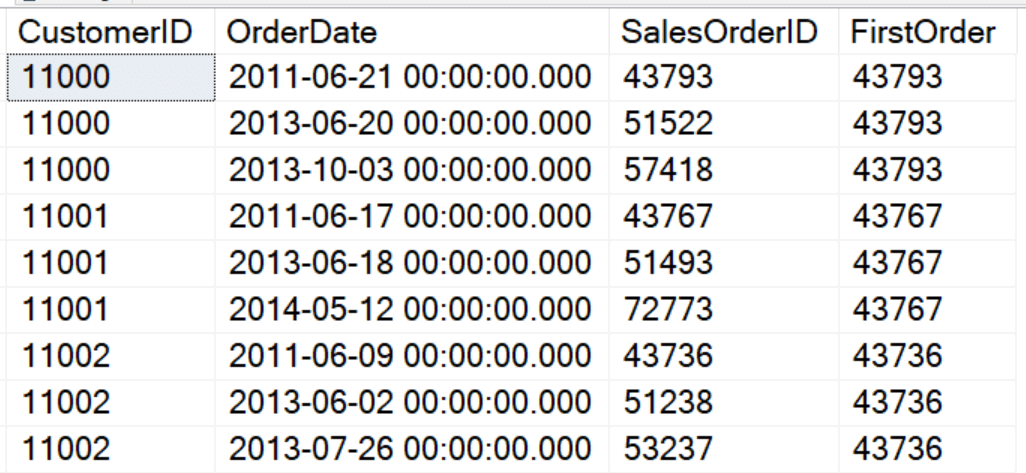Click the OrderDate cell 2013-10-03
1026x473 pixels.
coord(412,171)
